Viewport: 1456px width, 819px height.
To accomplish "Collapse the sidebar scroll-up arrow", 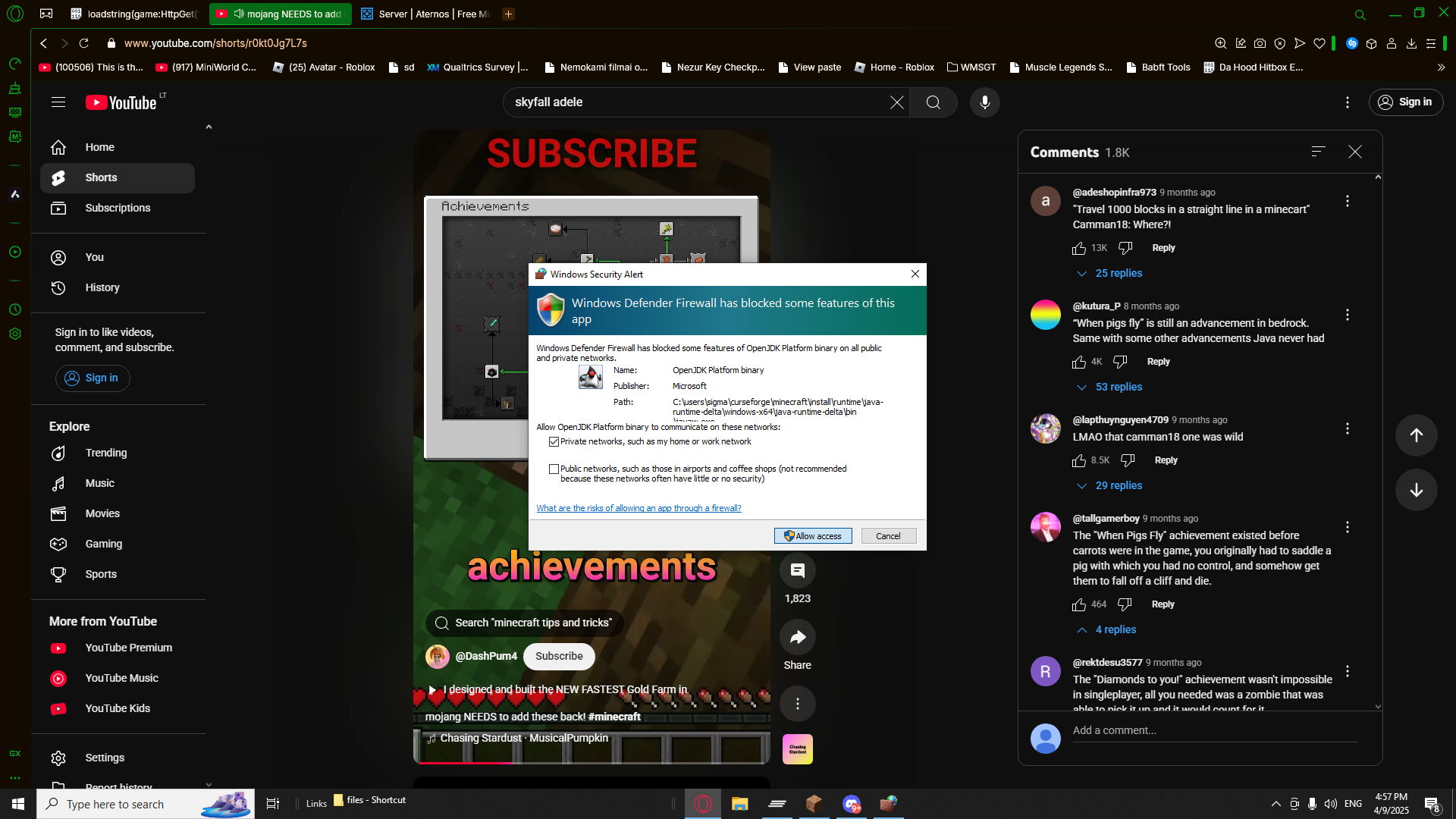I will pyautogui.click(x=209, y=127).
